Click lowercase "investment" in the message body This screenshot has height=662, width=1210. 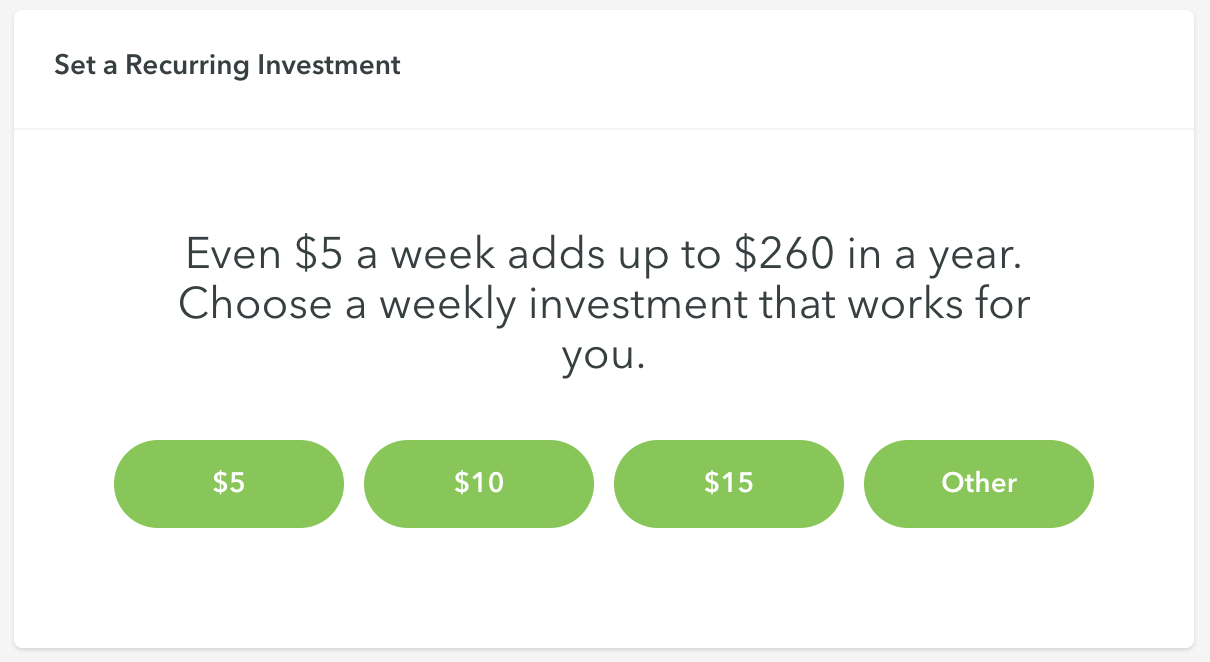(x=640, y=304)
